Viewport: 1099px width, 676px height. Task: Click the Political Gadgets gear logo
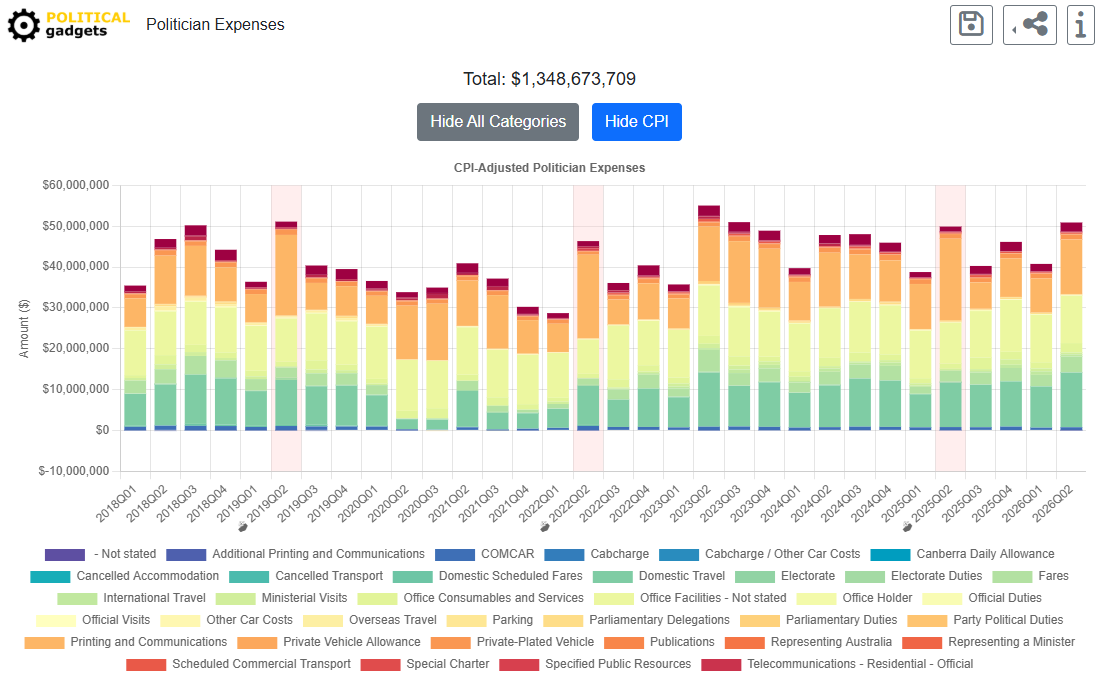click(x=24, y=25)
